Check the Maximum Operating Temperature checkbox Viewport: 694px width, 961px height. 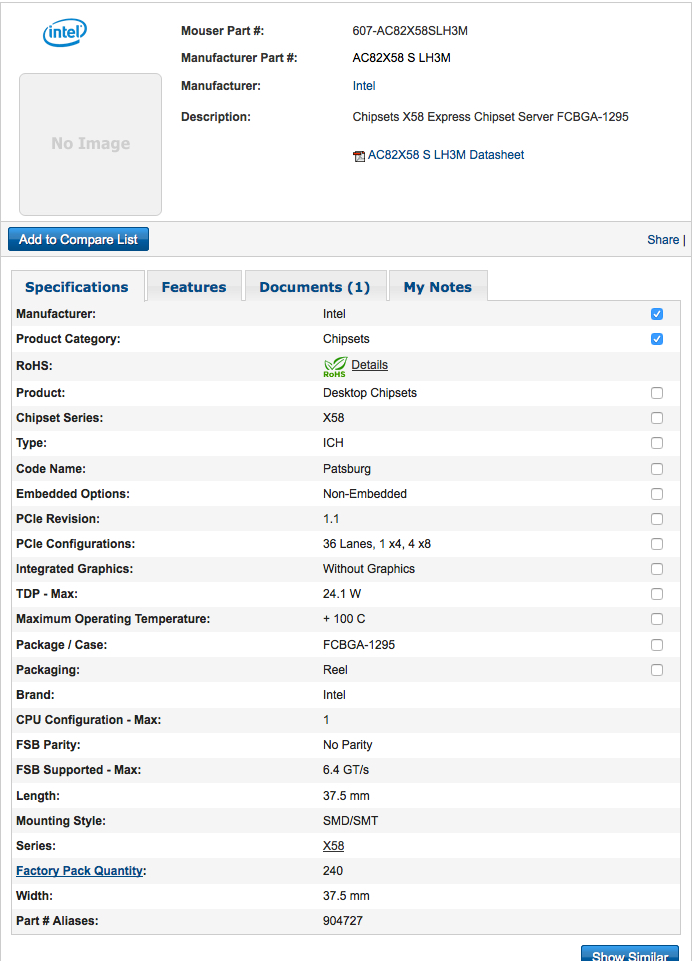(x=657, y=619)
